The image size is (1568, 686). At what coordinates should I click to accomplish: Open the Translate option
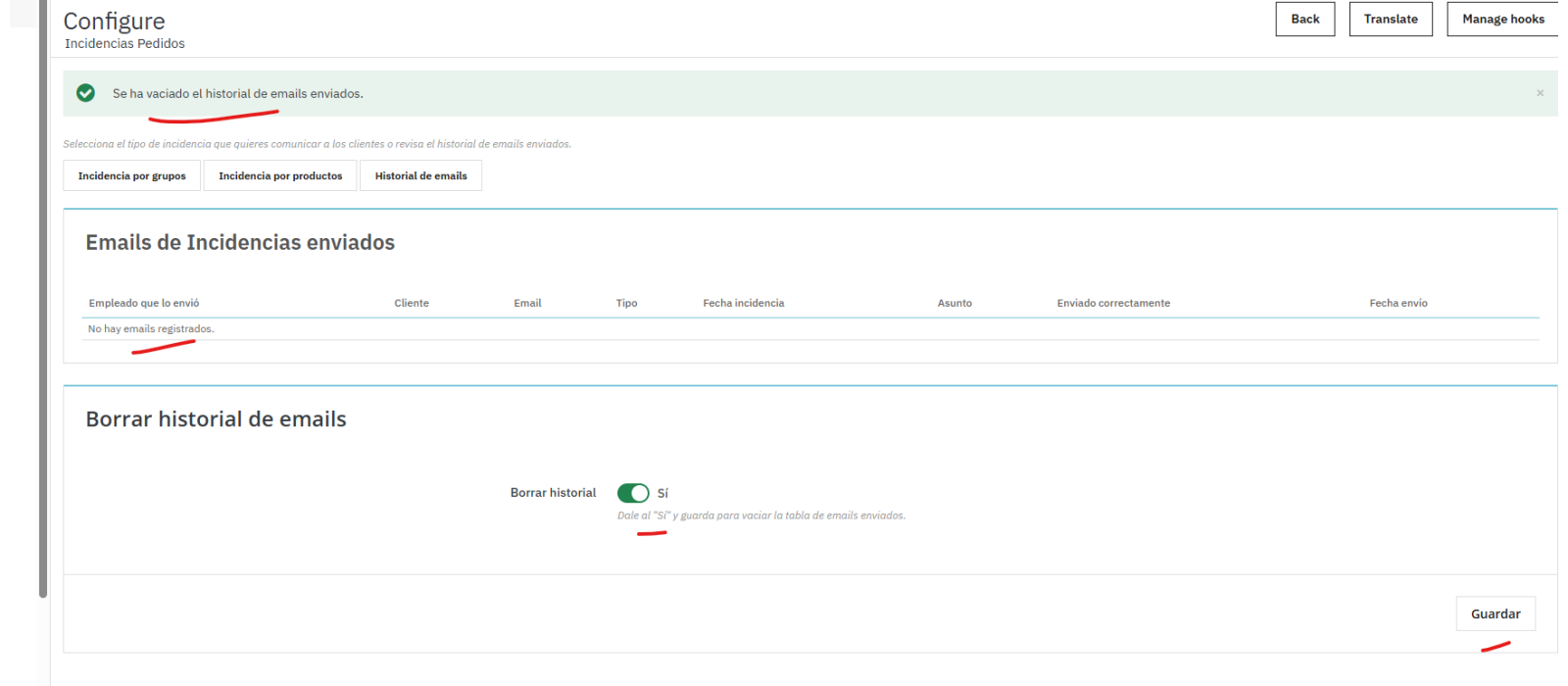pyautogui.click(x=1391, y=19)
